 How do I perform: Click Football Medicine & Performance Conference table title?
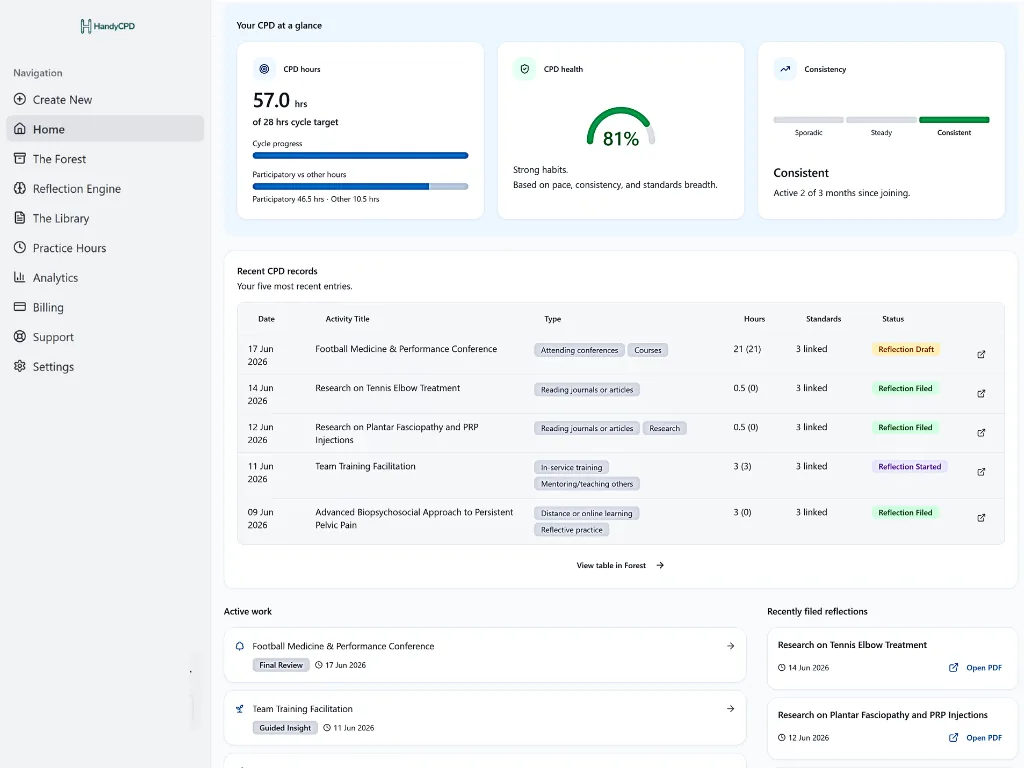pos(406,349)
